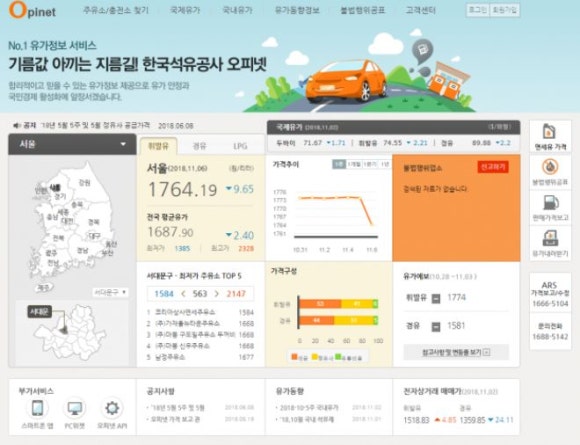This screenshot has width=580, height=445.
Task: Expand the 서울 region dropdown
Action: click(72, 144)
